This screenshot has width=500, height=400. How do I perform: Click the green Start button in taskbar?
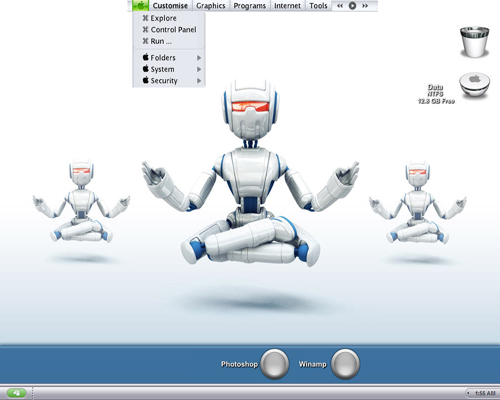tap(16, 393)
